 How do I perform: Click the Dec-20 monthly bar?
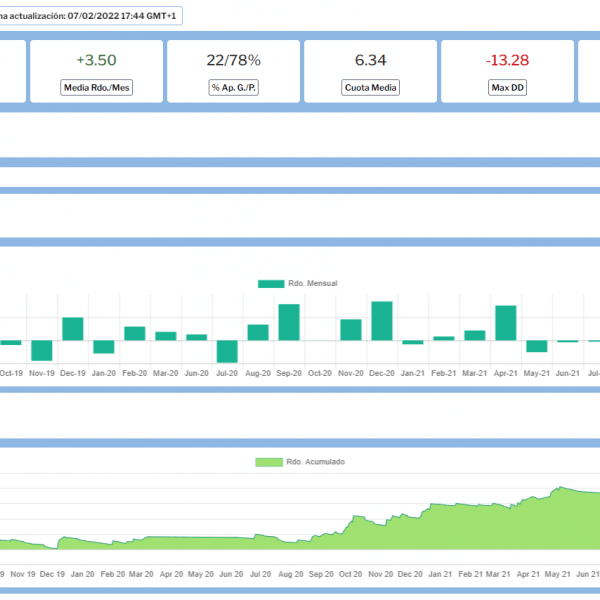382,321
